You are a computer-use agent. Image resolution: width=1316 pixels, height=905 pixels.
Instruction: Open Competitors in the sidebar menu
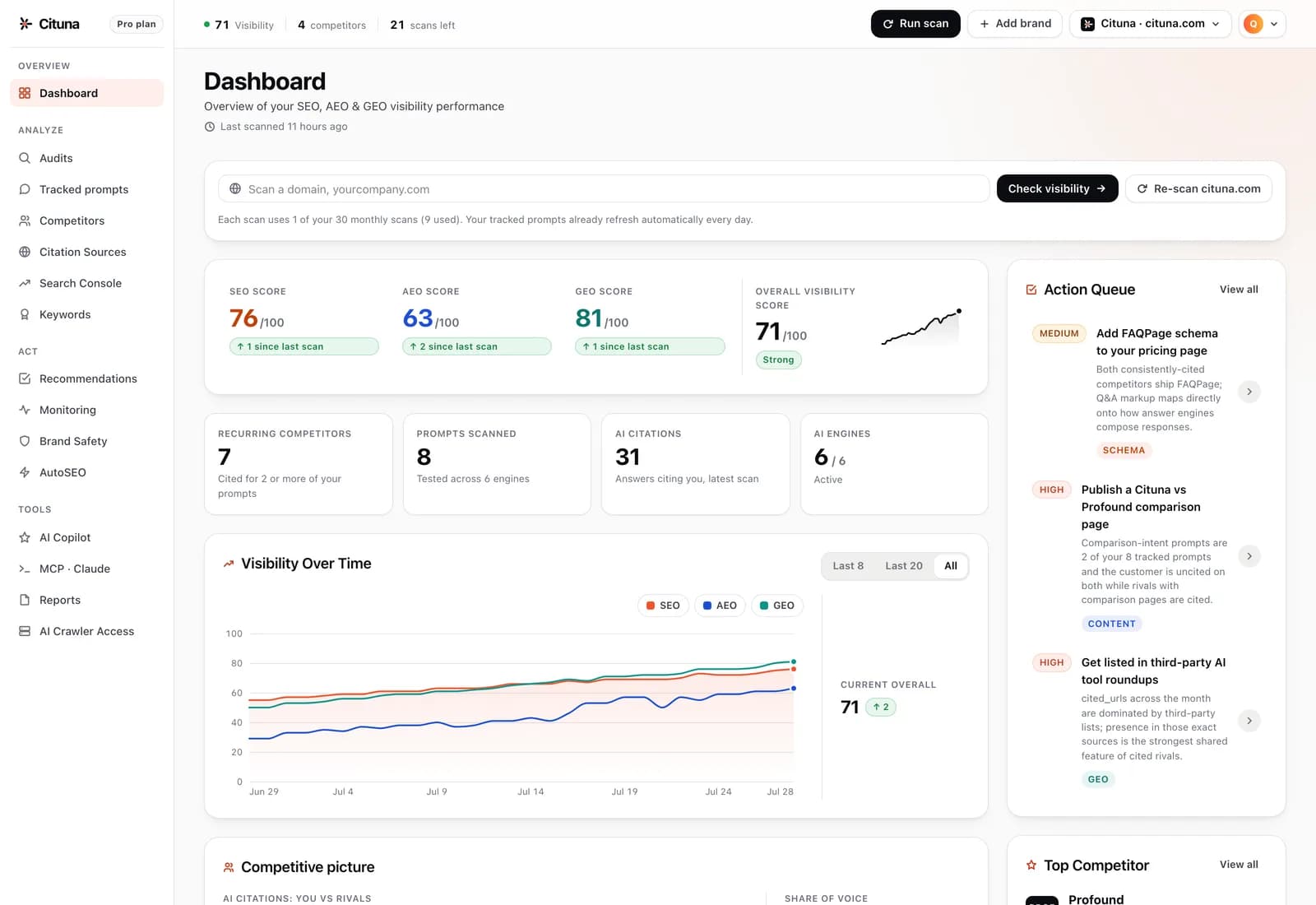86,220
